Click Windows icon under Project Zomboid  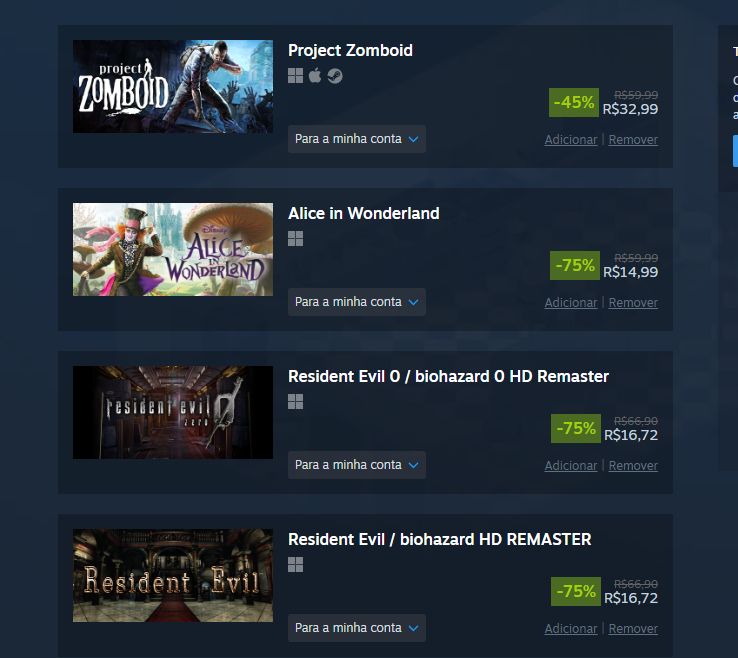click(296, 76)
